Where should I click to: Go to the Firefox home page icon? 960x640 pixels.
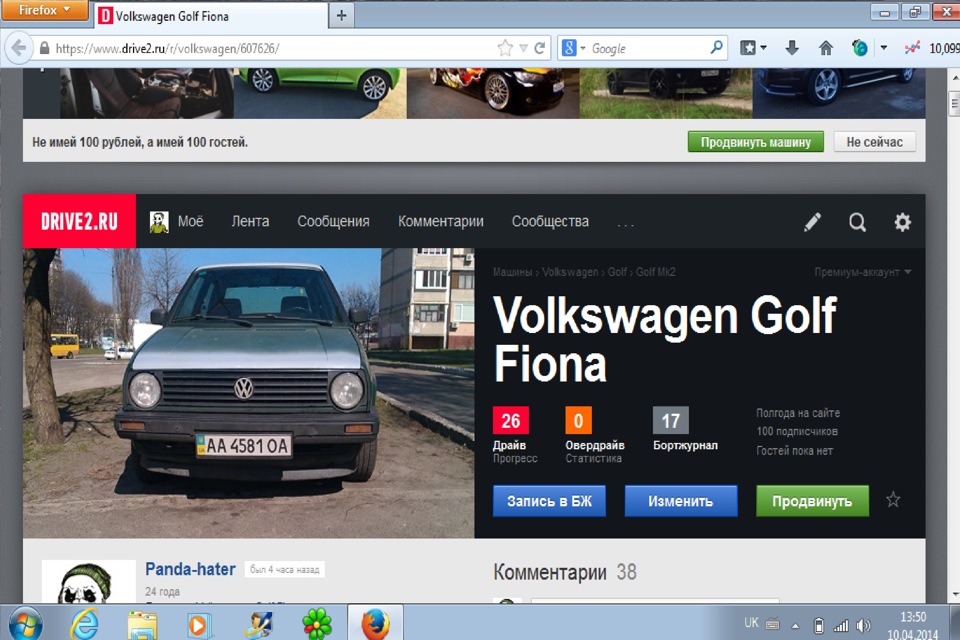[825, 48]
